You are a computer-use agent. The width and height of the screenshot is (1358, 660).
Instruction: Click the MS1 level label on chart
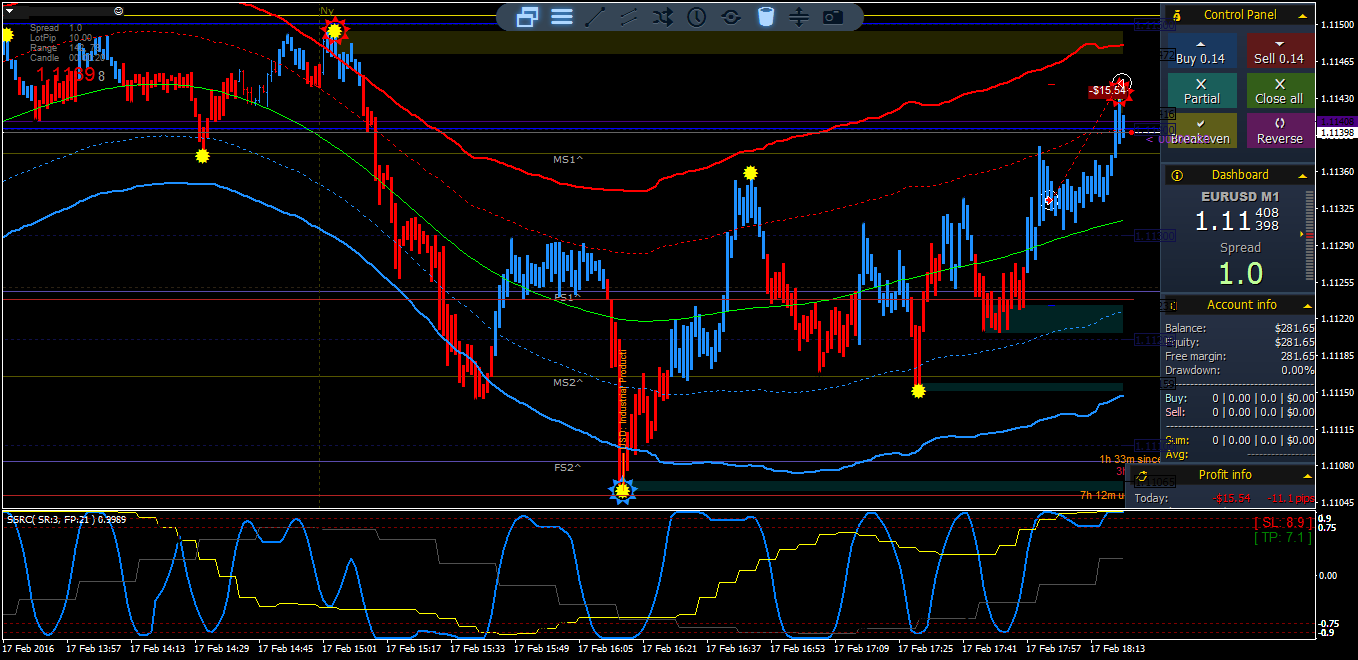click(568, 159)
